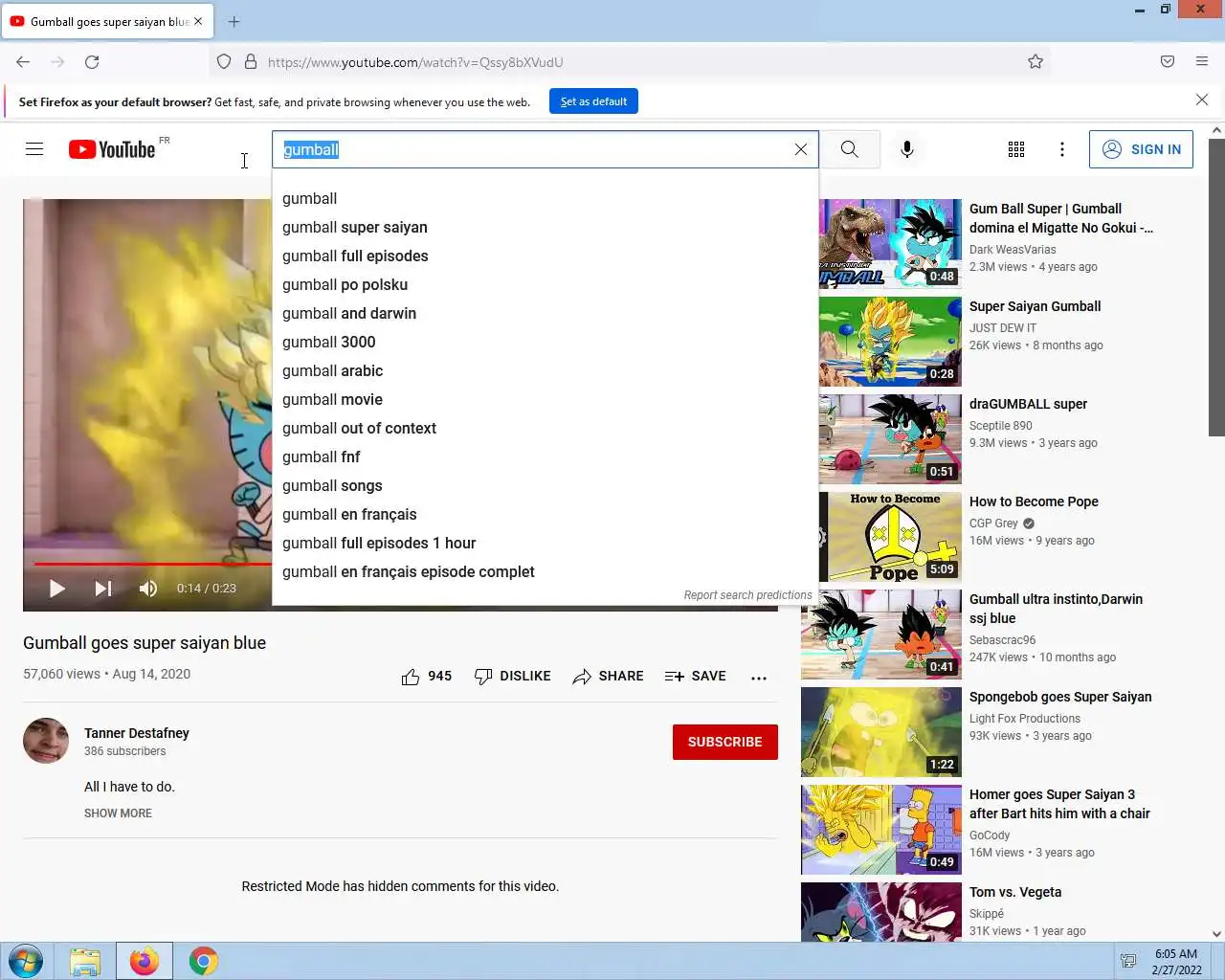Image resolution: width=1225 pixels, height=980 pixels.
Task: Open 'How to Become Pope' thumbnail
Action: [x=890, y=537]
